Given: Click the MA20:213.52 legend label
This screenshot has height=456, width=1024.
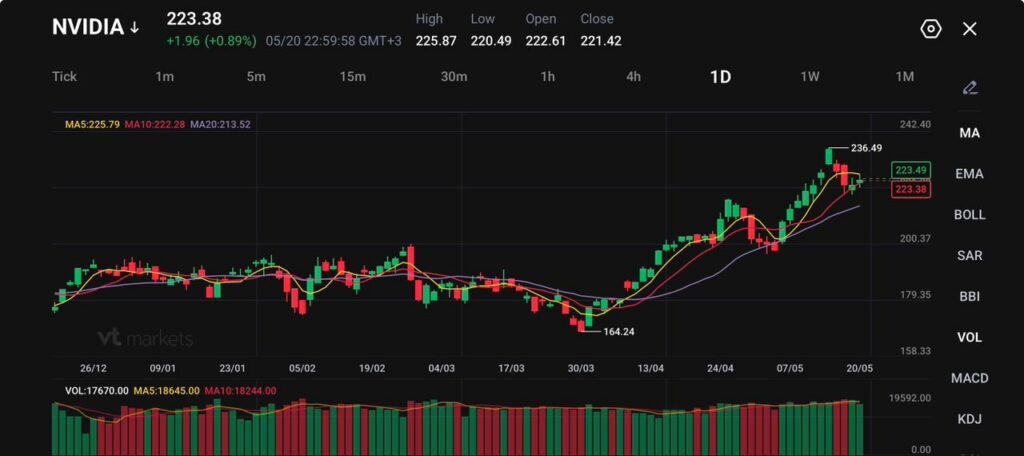Looking at the screenshot, I should pyautogui.click(x=221, y=124).
